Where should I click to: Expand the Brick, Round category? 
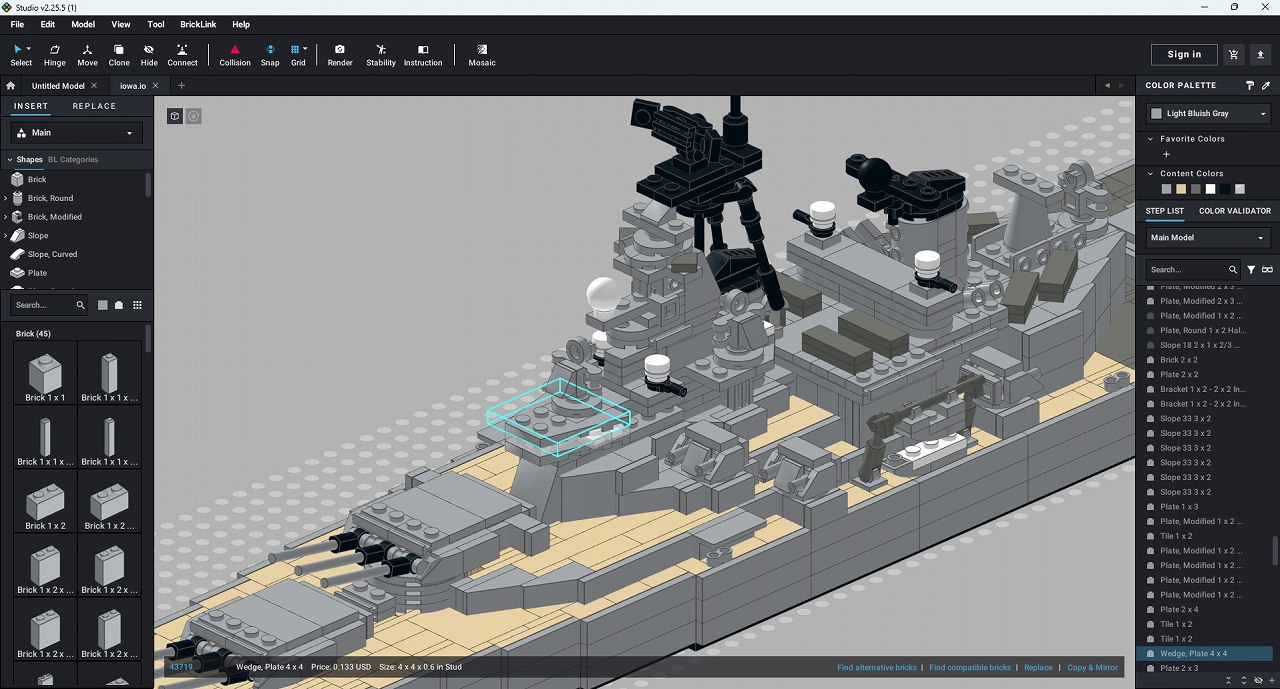[x=7, y=198]
